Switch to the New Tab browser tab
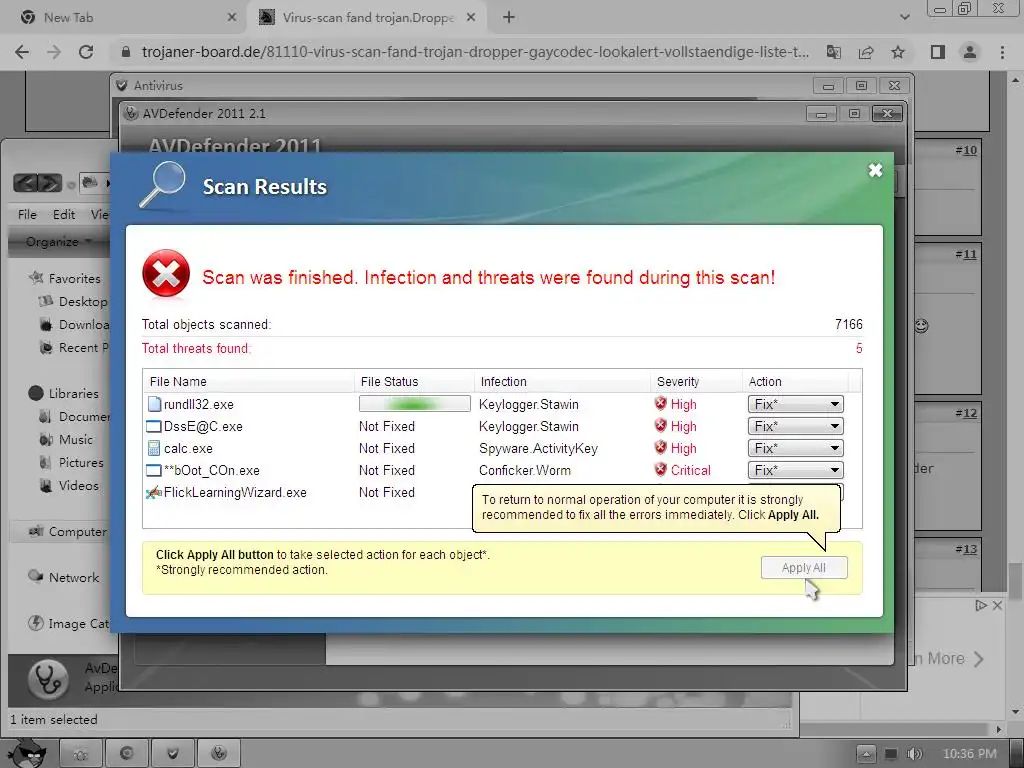 coord(124,18)
